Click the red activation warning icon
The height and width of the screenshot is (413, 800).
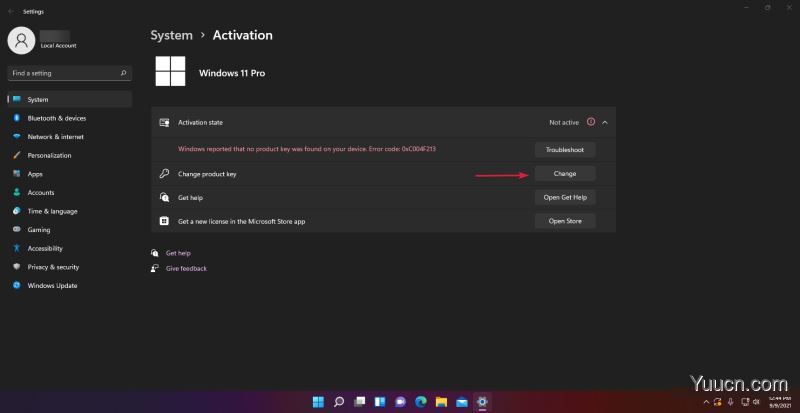[590, 122]
